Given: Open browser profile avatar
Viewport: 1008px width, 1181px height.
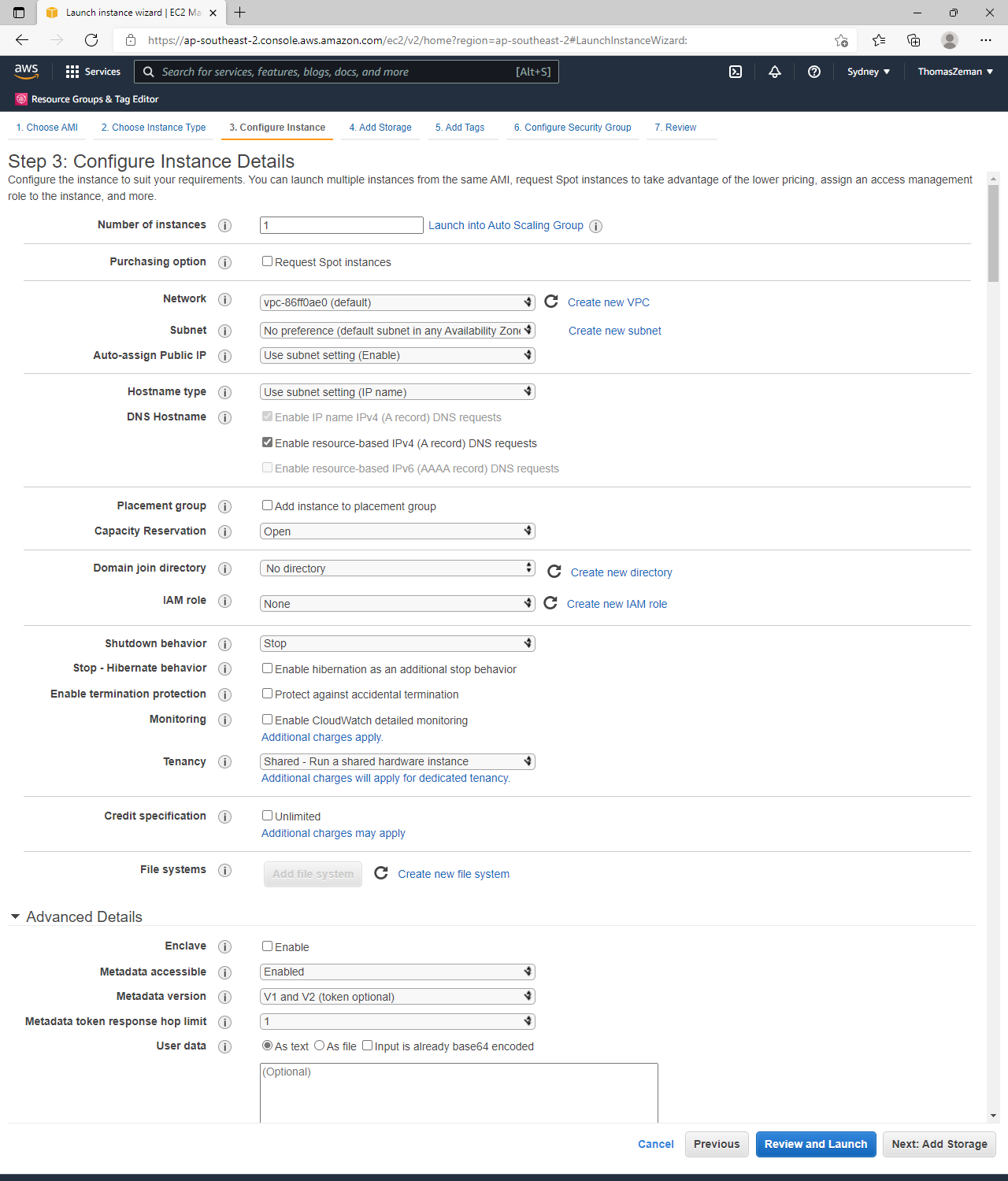Looking at the screenshot, I should (x=950, y=40).
